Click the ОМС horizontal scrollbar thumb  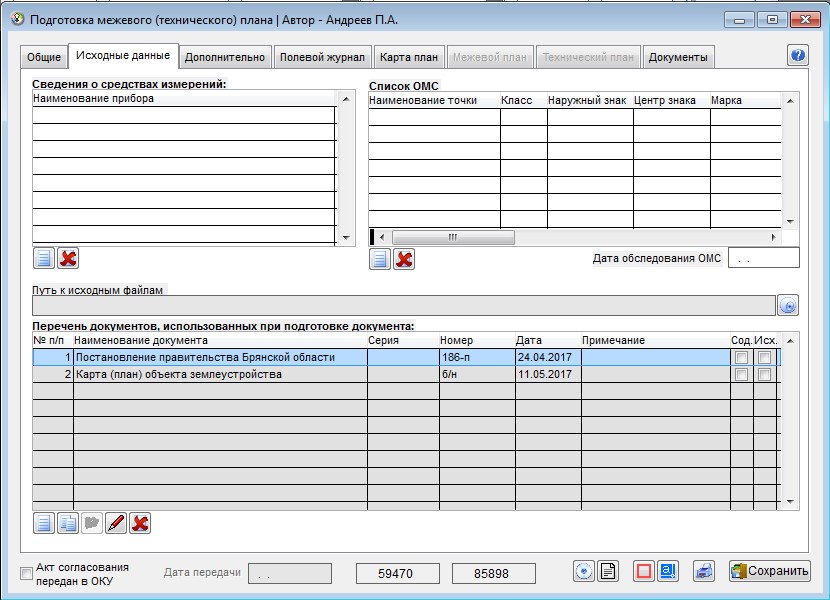[x=453, y=237]
